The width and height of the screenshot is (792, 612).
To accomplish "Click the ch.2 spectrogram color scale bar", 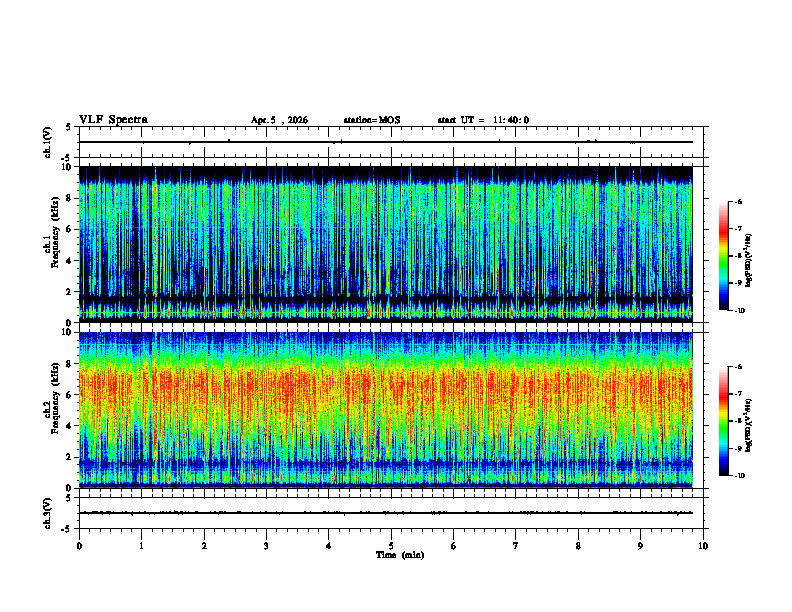I will tap(724, 421).
